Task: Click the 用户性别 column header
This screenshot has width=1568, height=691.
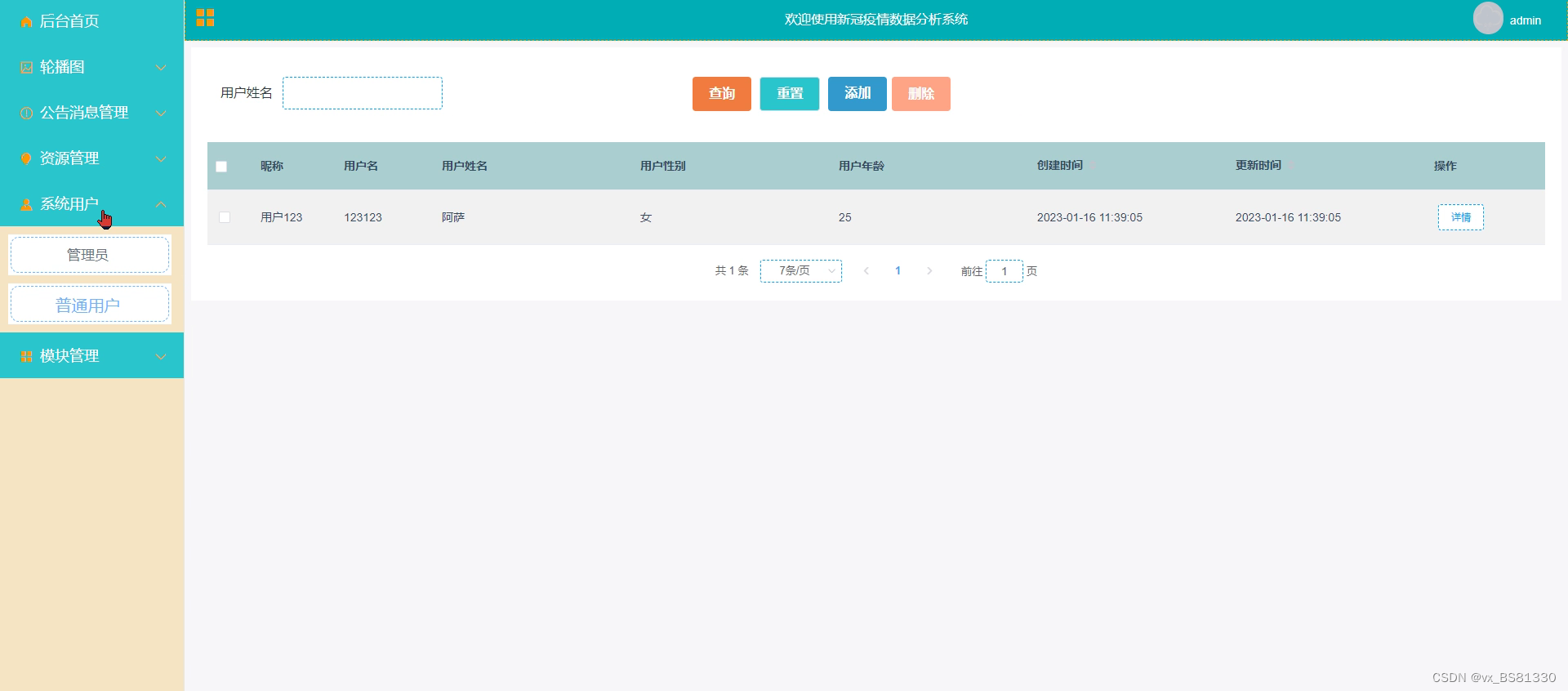Action: pos(663,166)
